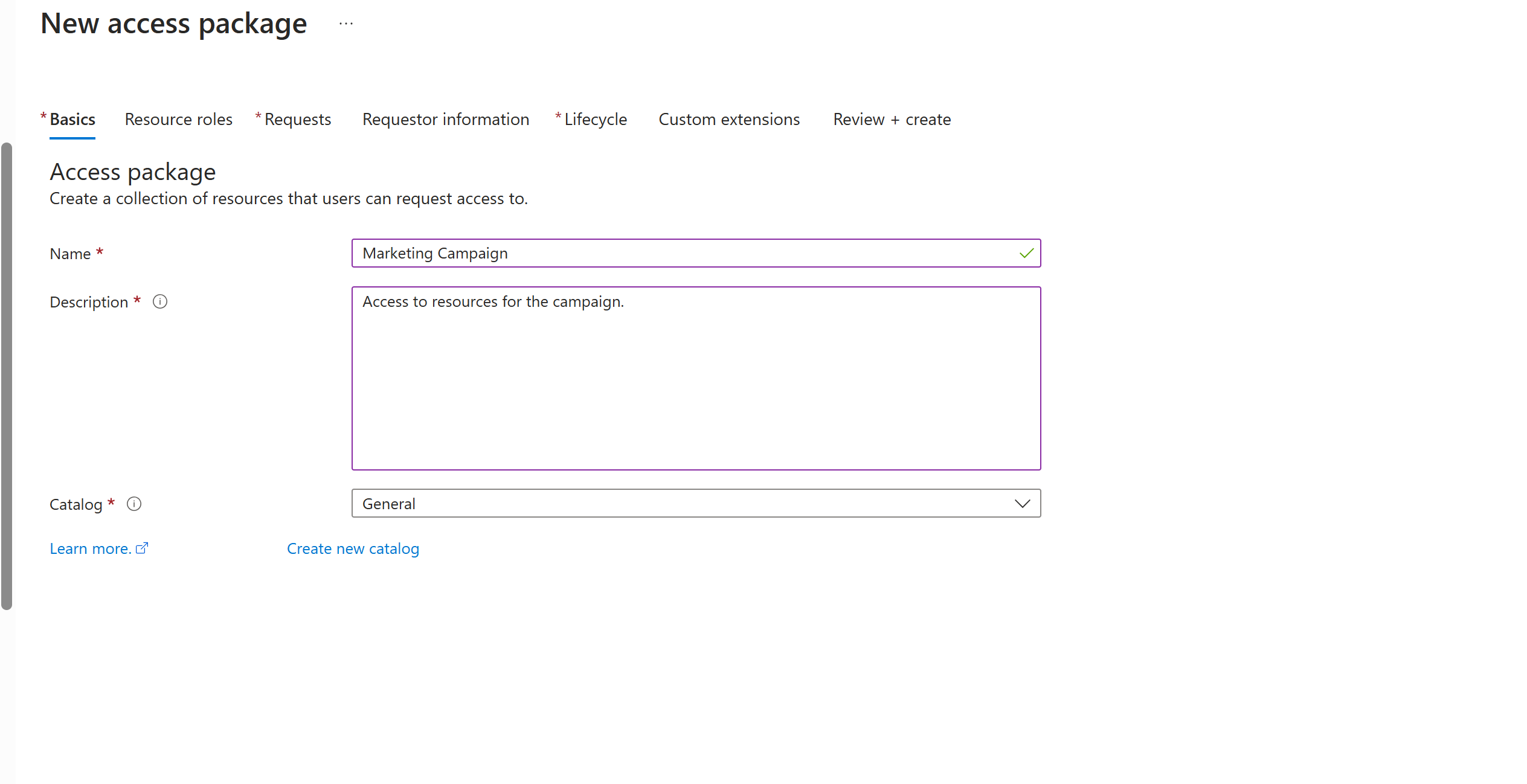Click the Catalog info icon

[x=134, y=504]
